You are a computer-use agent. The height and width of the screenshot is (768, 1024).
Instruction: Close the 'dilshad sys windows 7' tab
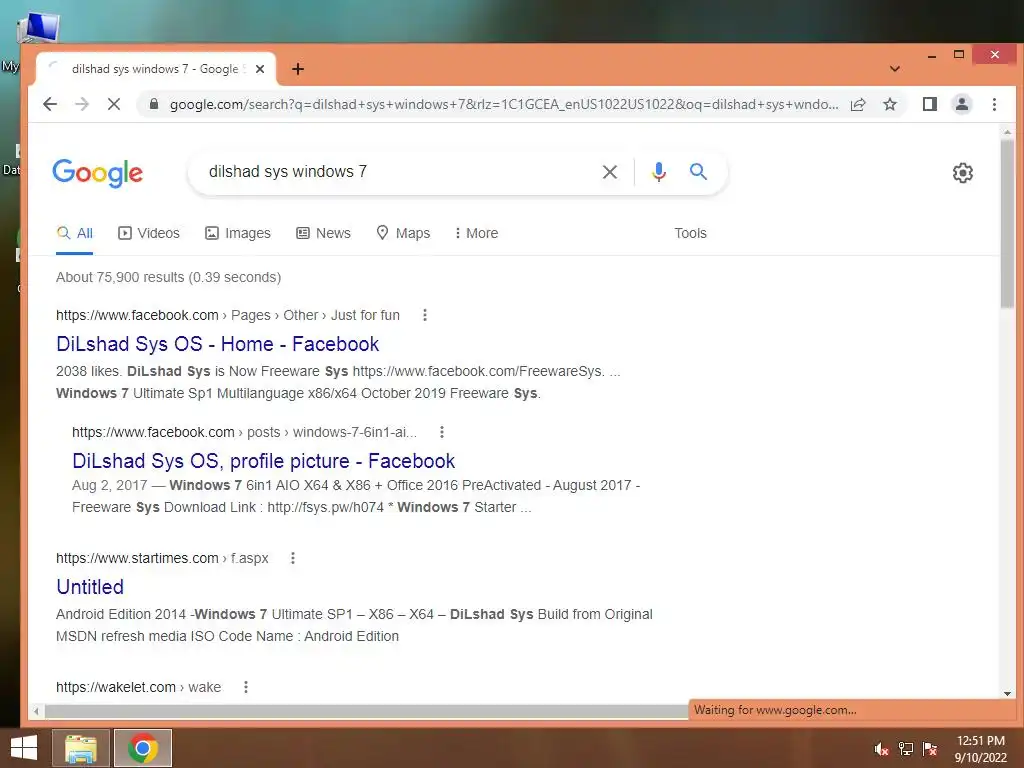pyautogui.click(x=260, y=69)
